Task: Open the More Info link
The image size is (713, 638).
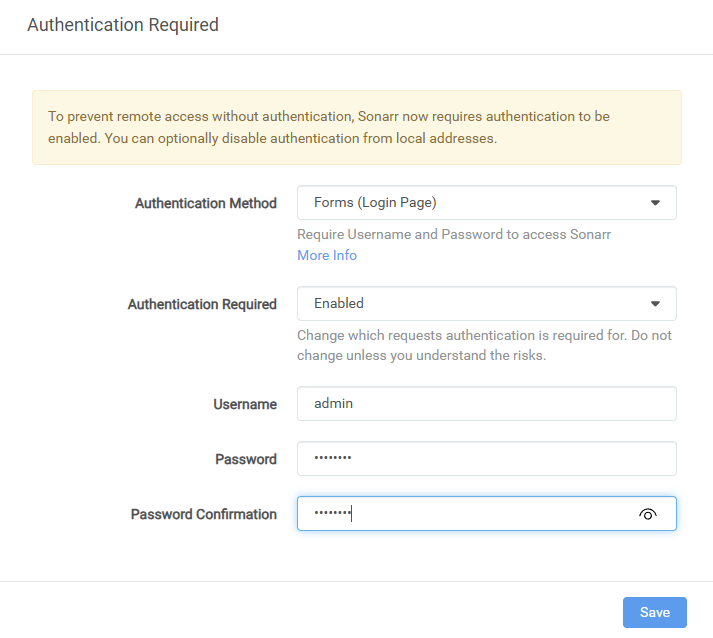Action: click(327, 255)
